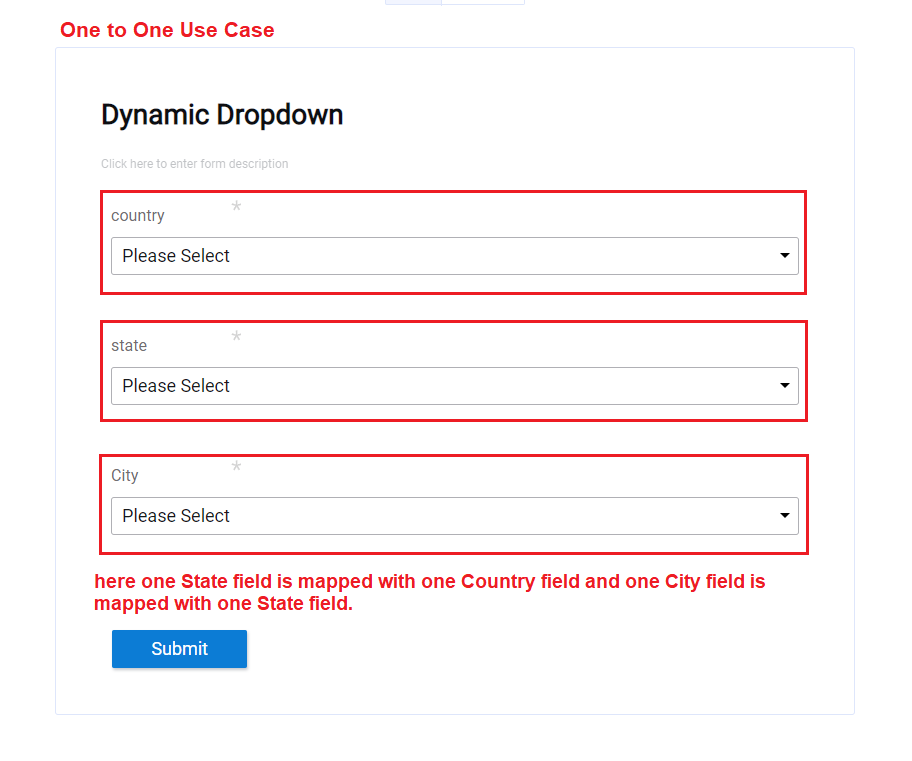Select the shaded tab segment at top edge

[x=413, y=2]
